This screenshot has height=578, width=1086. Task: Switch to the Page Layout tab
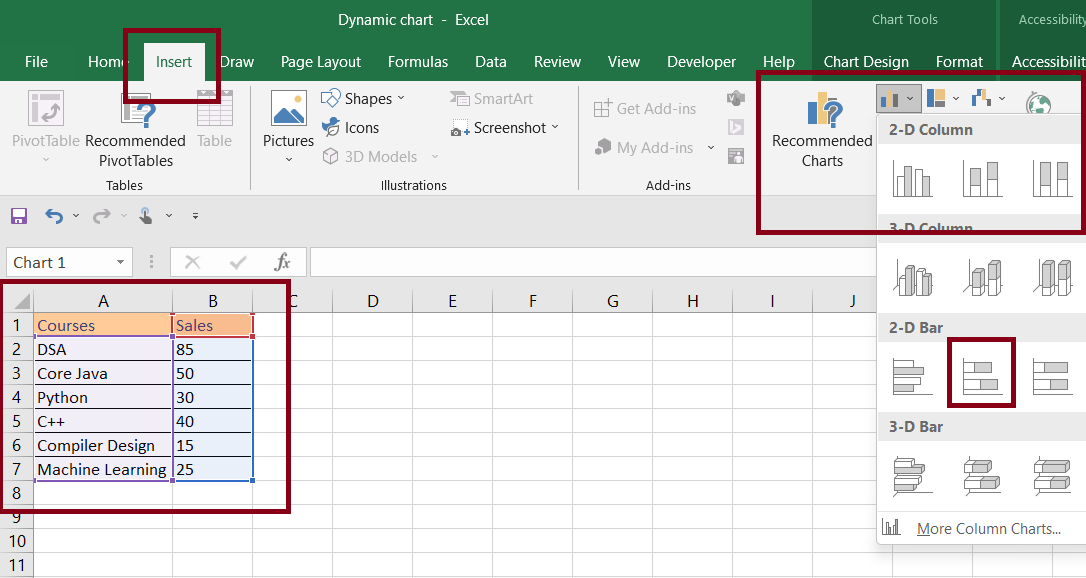tap(321, 62)
